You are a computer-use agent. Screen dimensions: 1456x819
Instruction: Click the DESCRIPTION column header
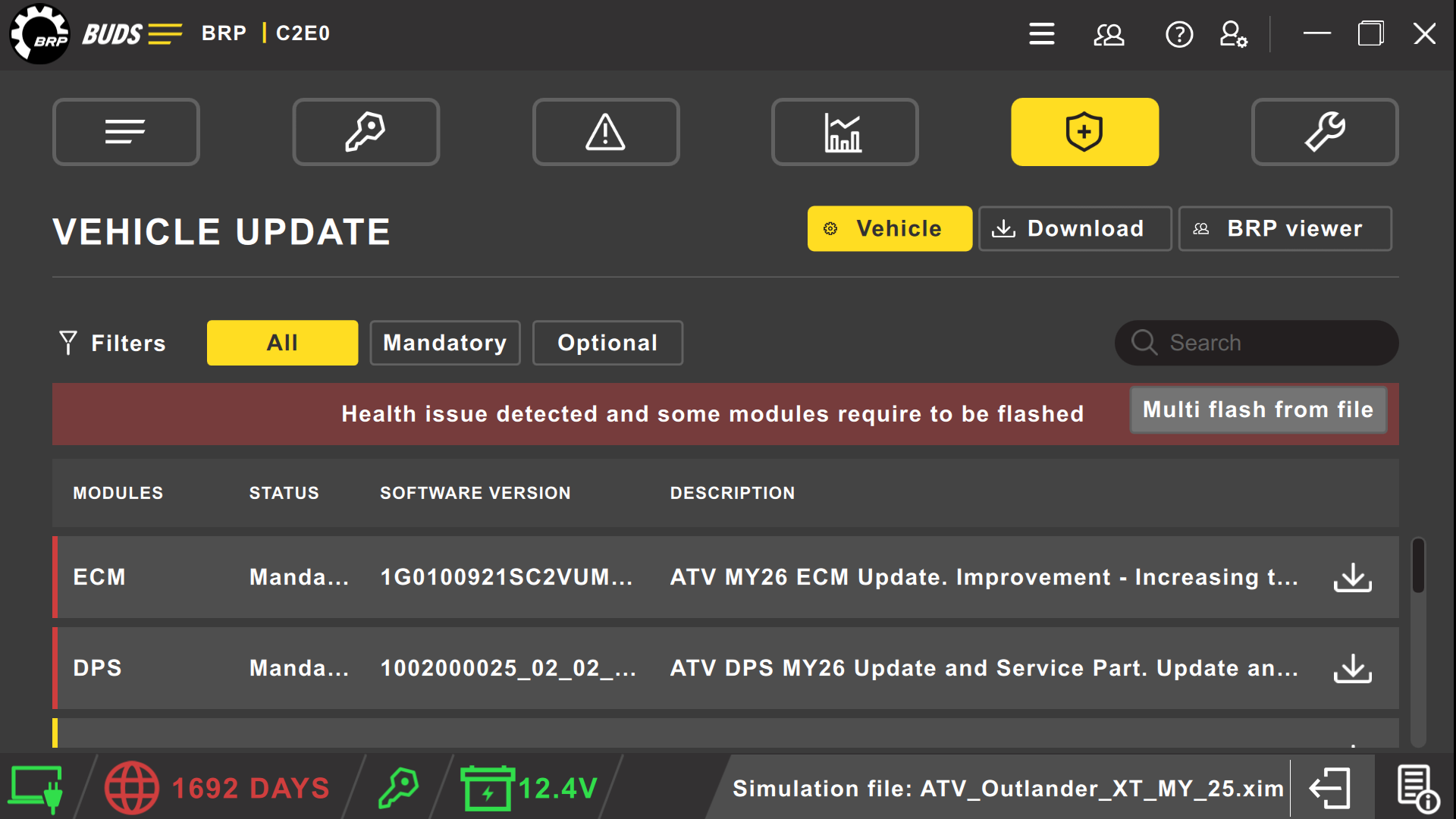point(733,493)
